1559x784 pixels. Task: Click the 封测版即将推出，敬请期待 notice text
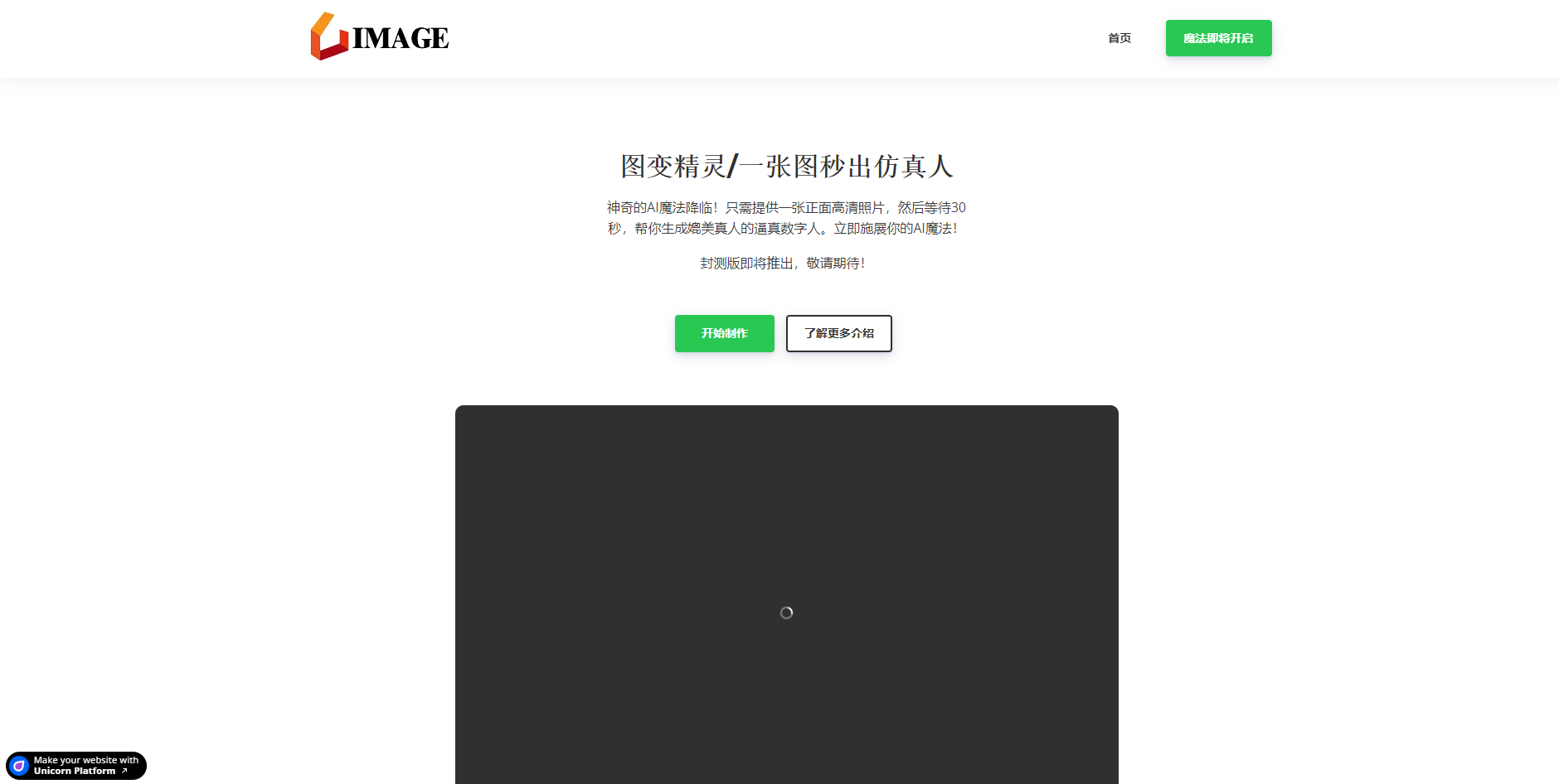(782, 263)
